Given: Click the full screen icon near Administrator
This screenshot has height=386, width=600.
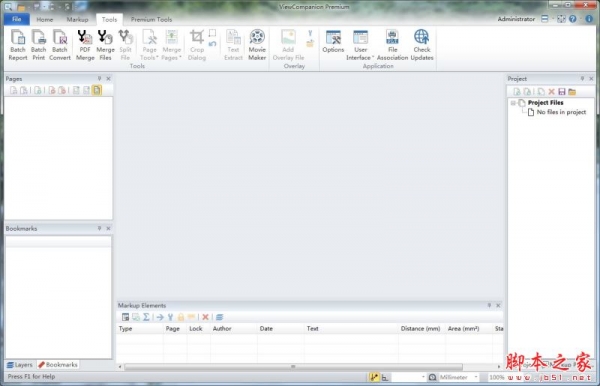Looking at the screenshot, I should pos(561,19).
